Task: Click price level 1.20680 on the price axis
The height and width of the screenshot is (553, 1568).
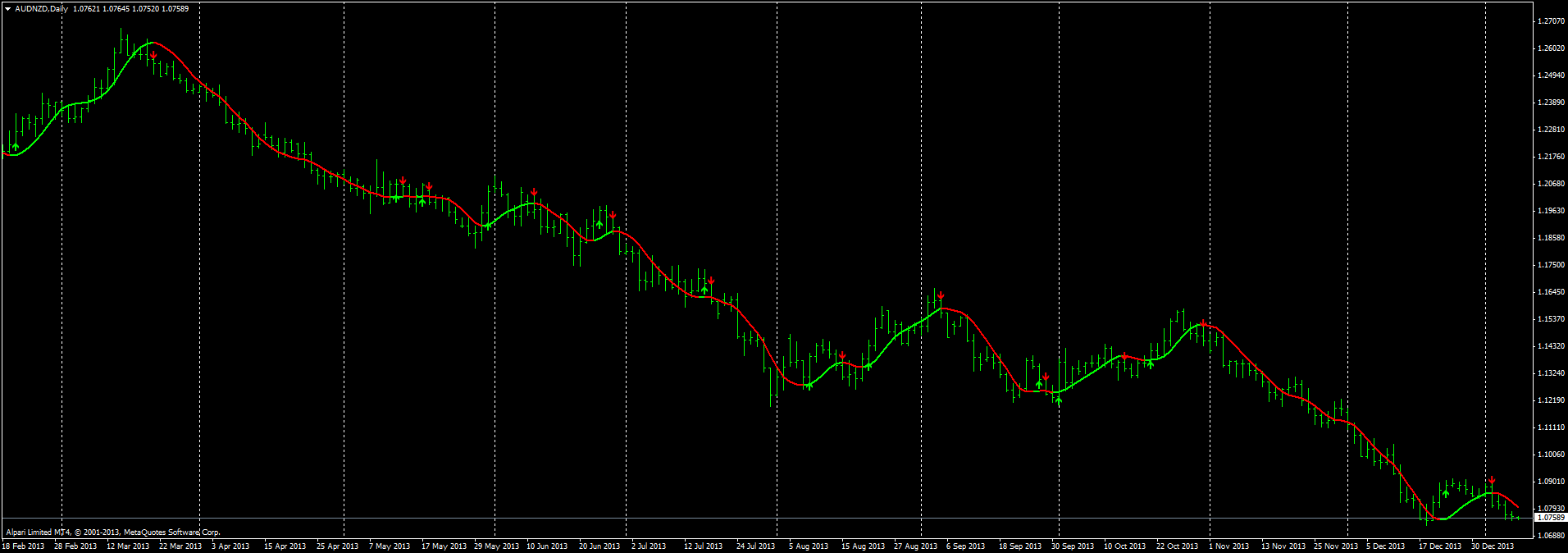Action: (1551, 184)
